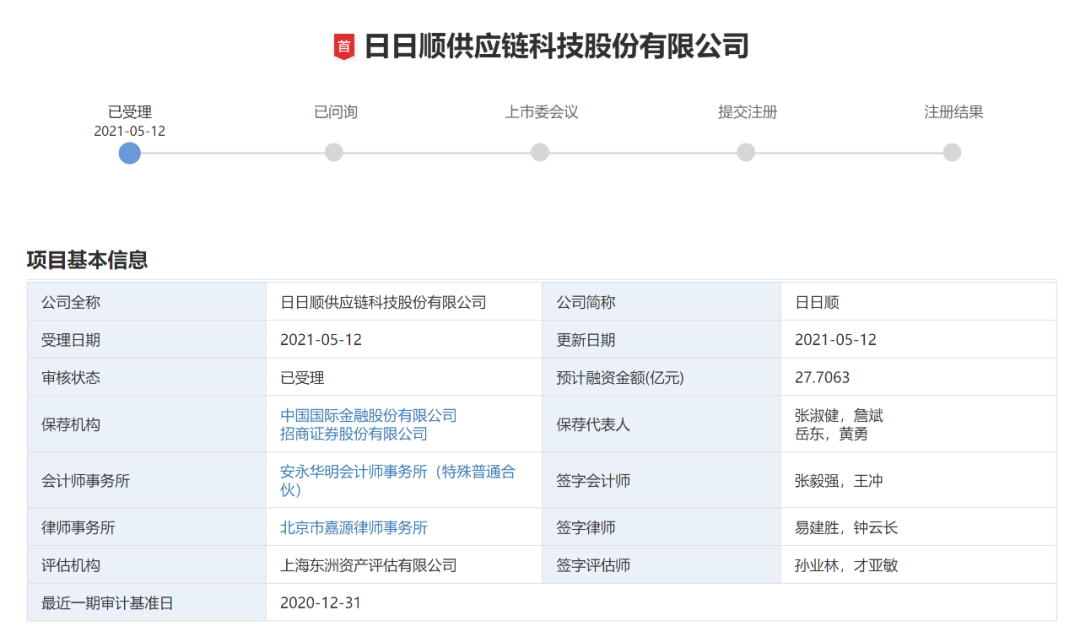The width and height of the screenshot is (1080, 637).
Task: Click the accountants 张毅强，王冲
Action: pos(839,481)
